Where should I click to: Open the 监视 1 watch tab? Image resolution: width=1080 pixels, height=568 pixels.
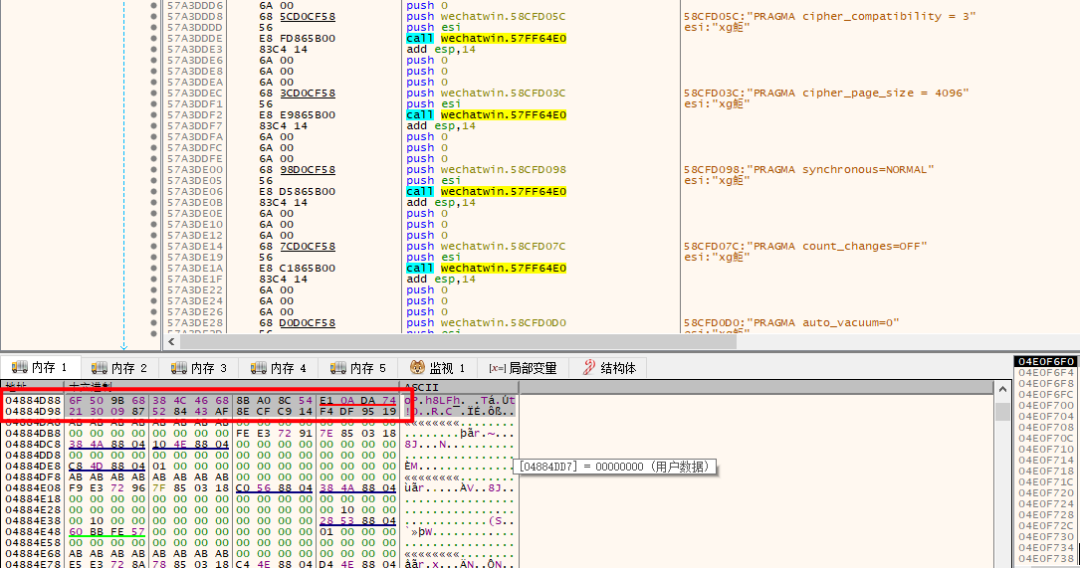tap(438, 368)
